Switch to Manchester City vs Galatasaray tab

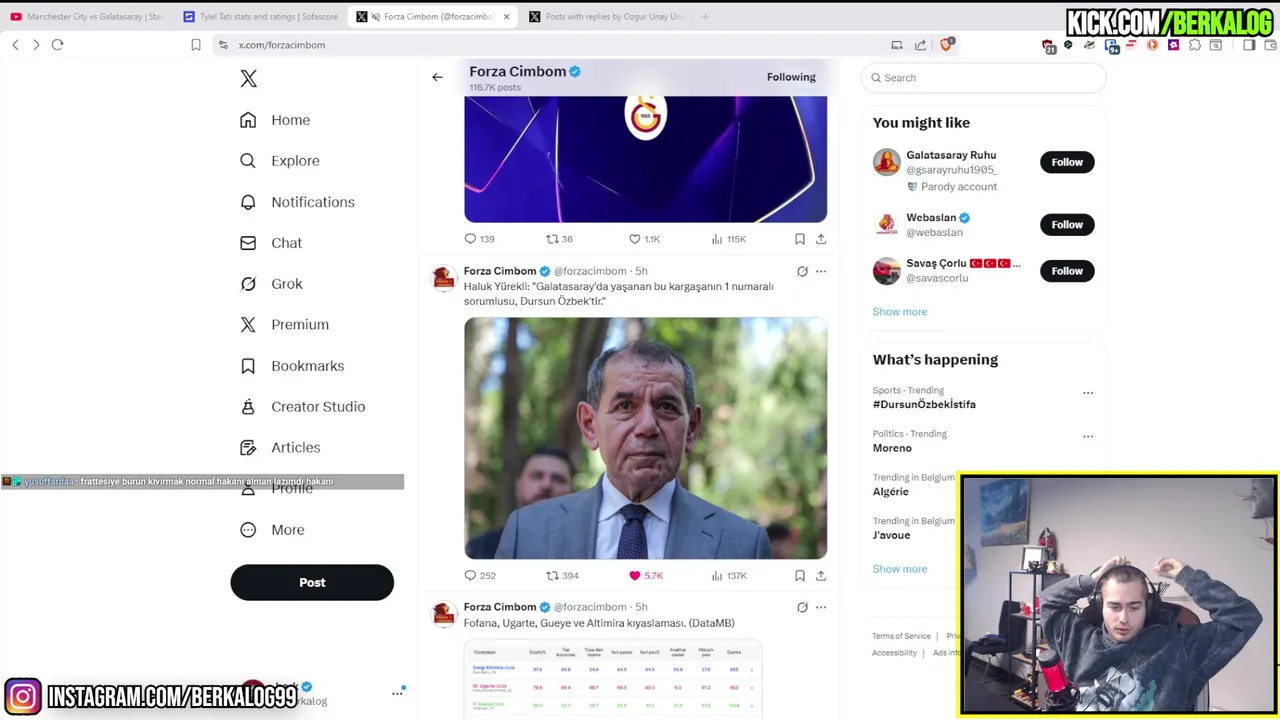[x=88, y=17]
